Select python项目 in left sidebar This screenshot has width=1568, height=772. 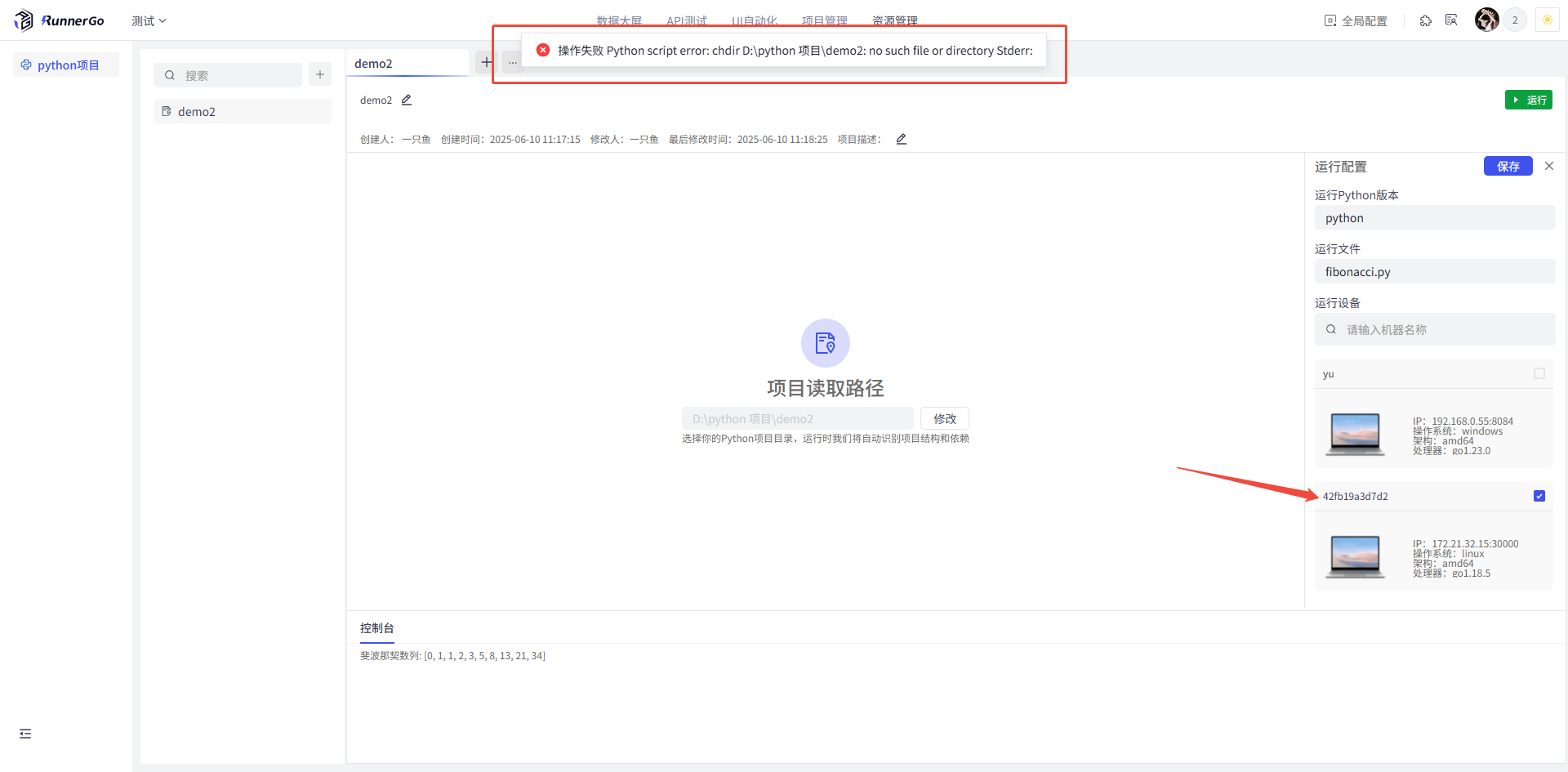click(x=67, y=65)
